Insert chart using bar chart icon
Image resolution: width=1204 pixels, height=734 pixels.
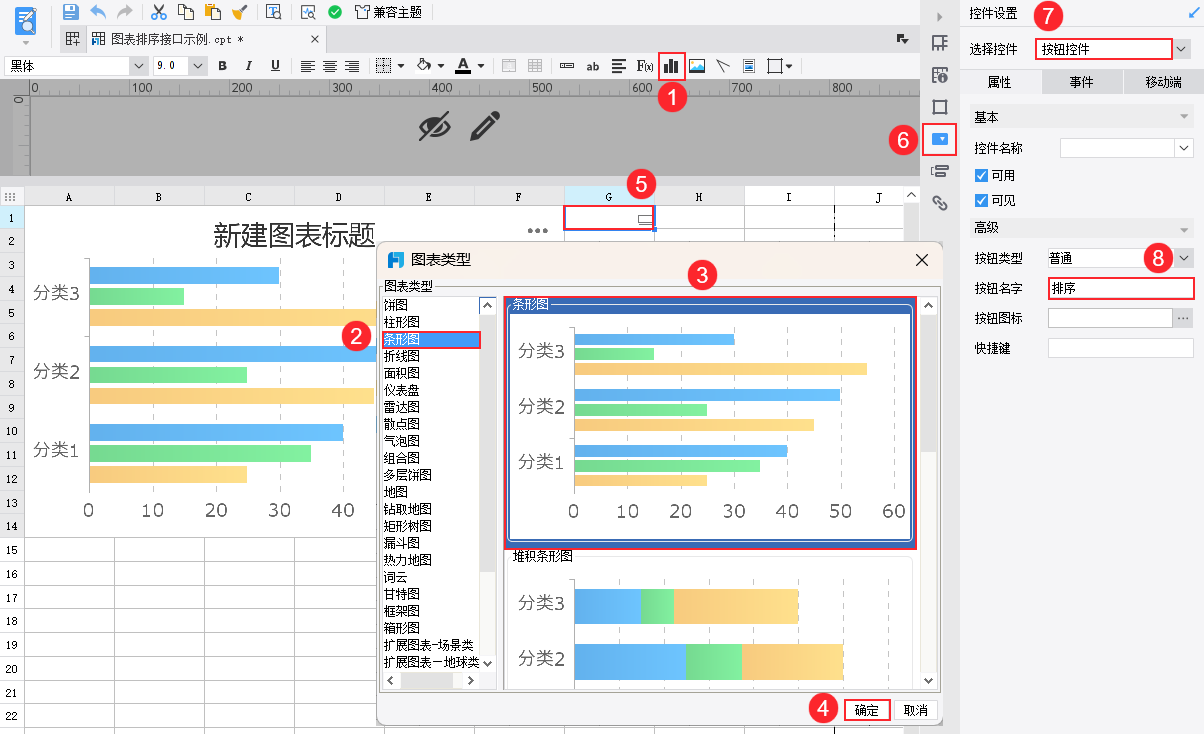point(671,66)
